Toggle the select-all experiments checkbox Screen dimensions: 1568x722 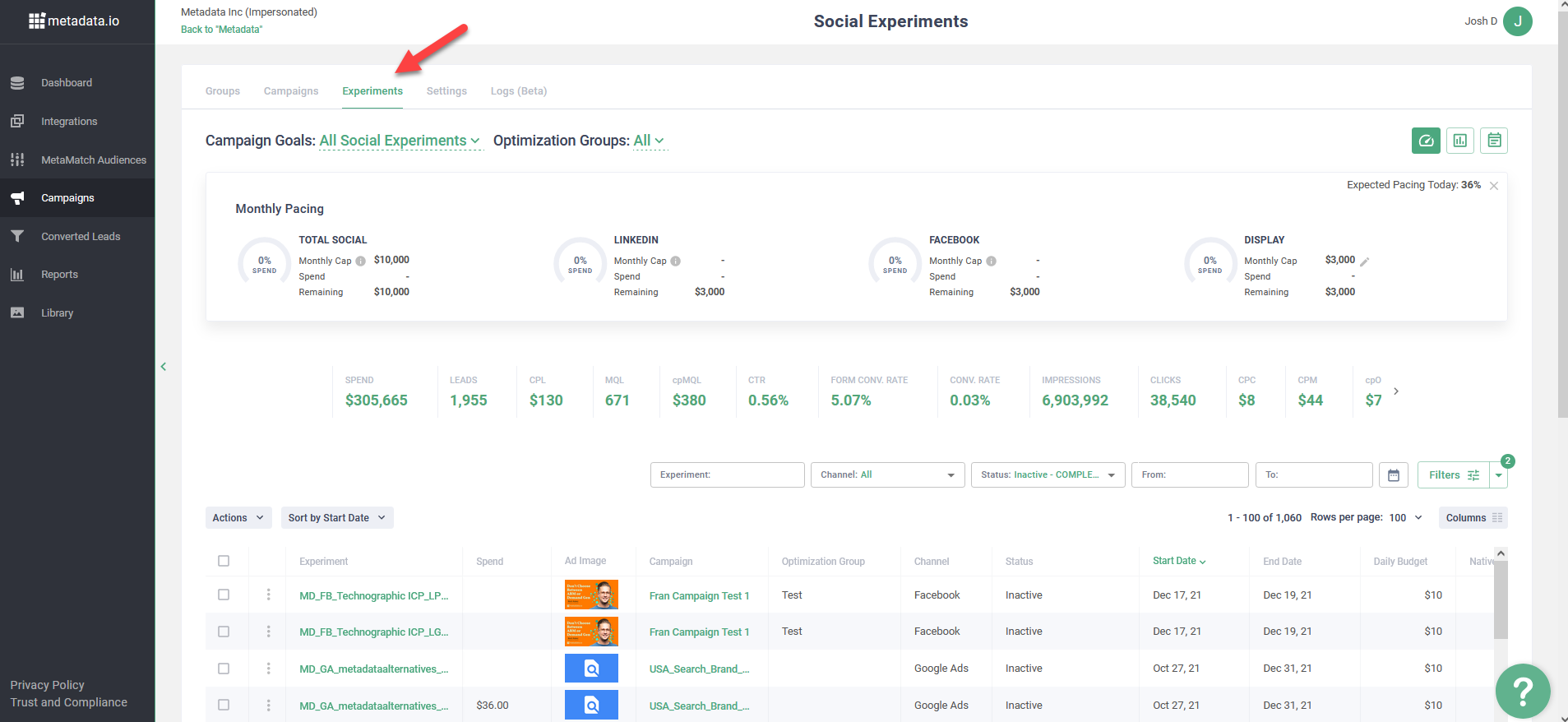pyautogui.click(x=224, y=561)
